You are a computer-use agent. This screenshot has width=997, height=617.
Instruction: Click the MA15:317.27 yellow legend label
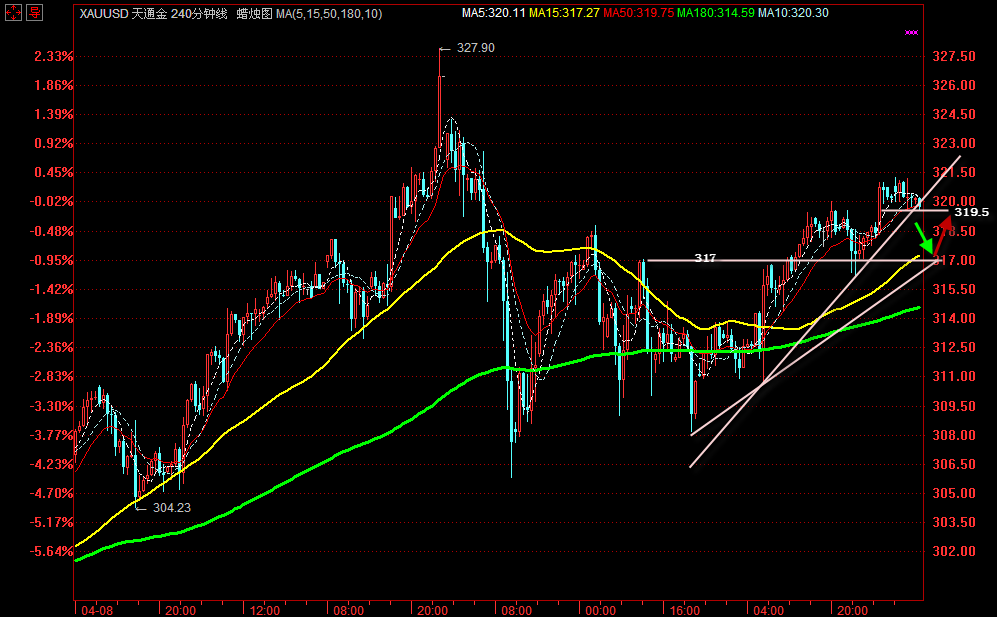(x=571, y=13)
